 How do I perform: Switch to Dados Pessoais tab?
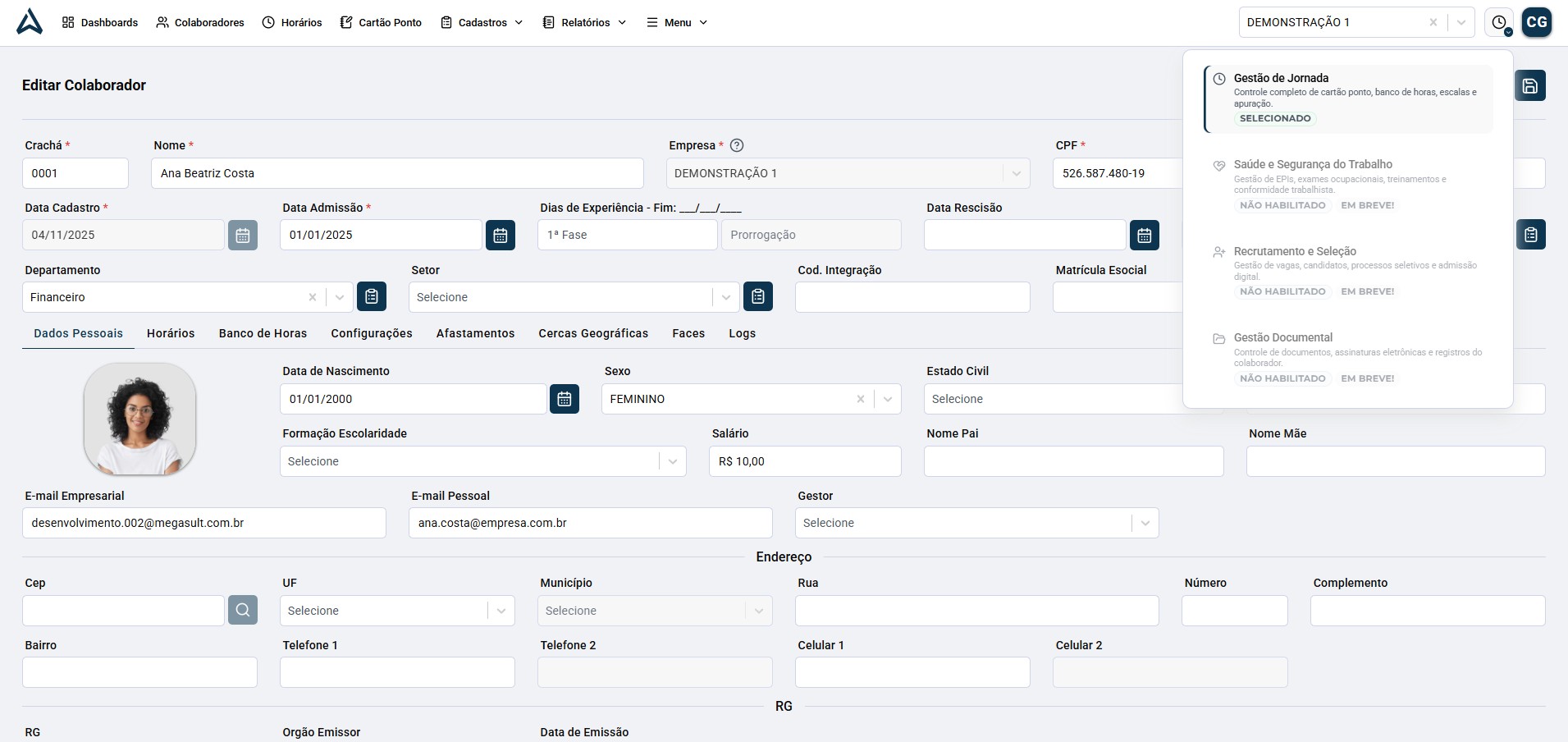coord(78,333)
